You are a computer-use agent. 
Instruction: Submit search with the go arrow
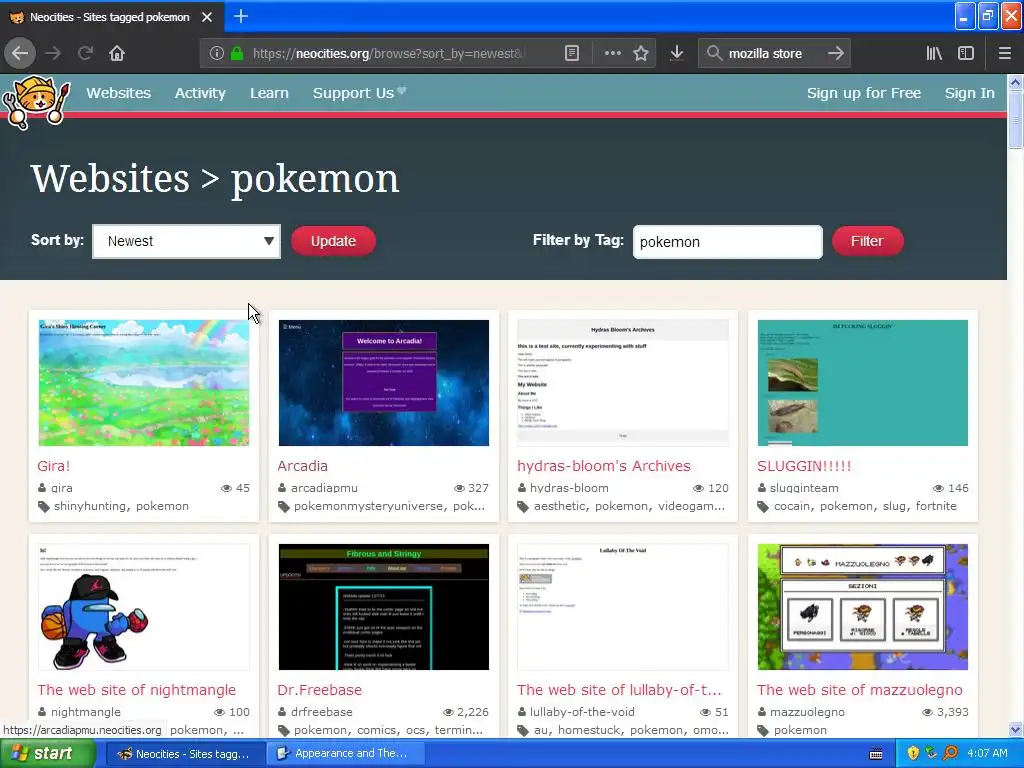tap(835, 53)
